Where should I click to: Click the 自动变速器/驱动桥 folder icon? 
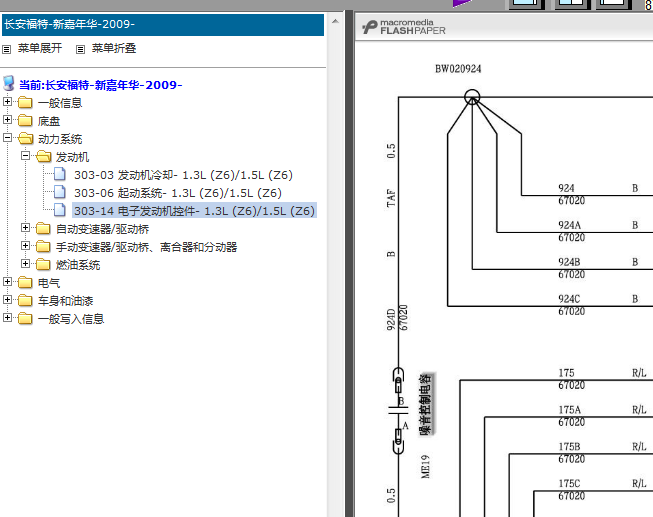point(43,228)
